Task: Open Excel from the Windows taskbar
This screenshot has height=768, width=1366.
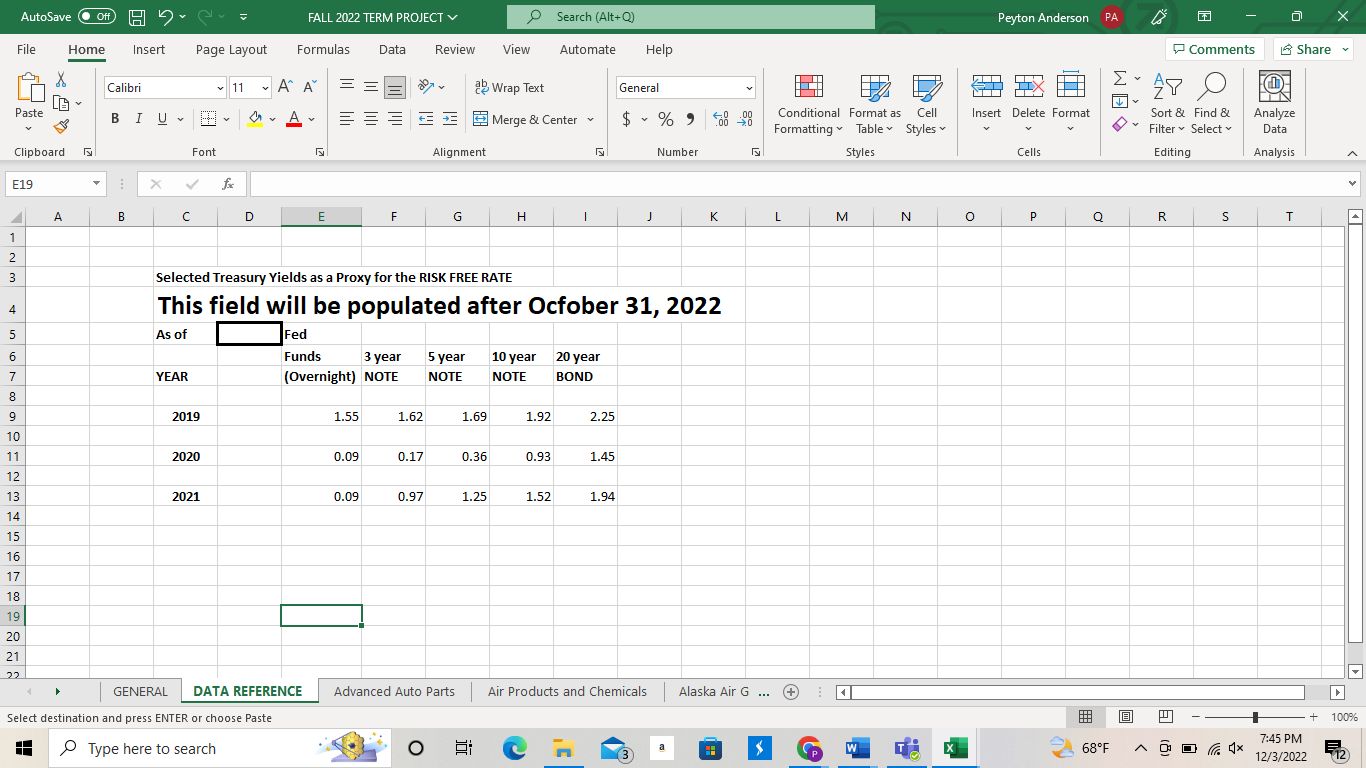Action: pyautogui.click(x=955, y=748)
